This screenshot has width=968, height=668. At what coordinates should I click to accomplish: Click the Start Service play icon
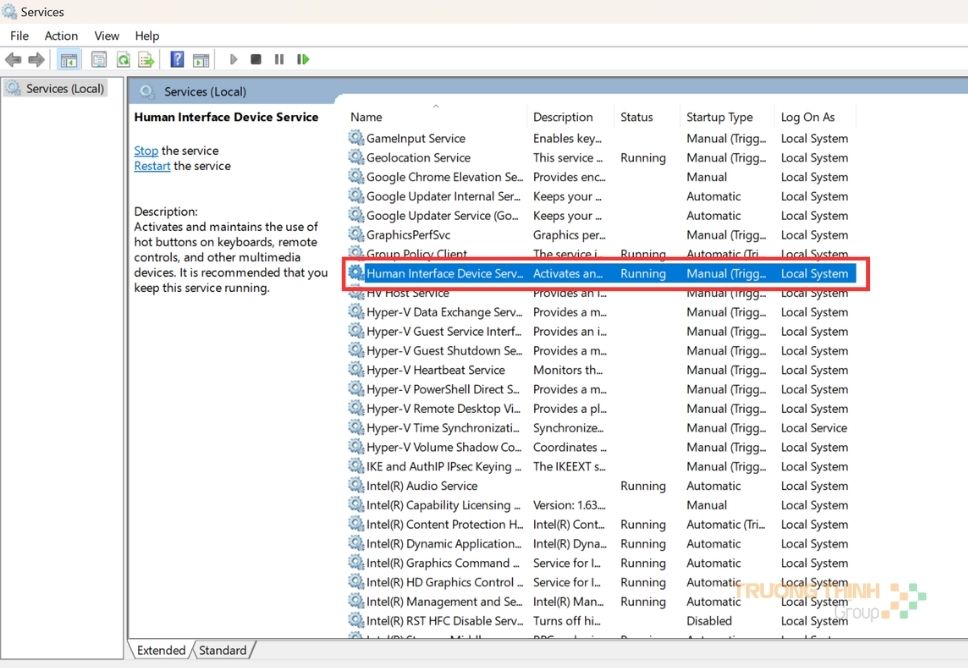(x=233, y=60)
